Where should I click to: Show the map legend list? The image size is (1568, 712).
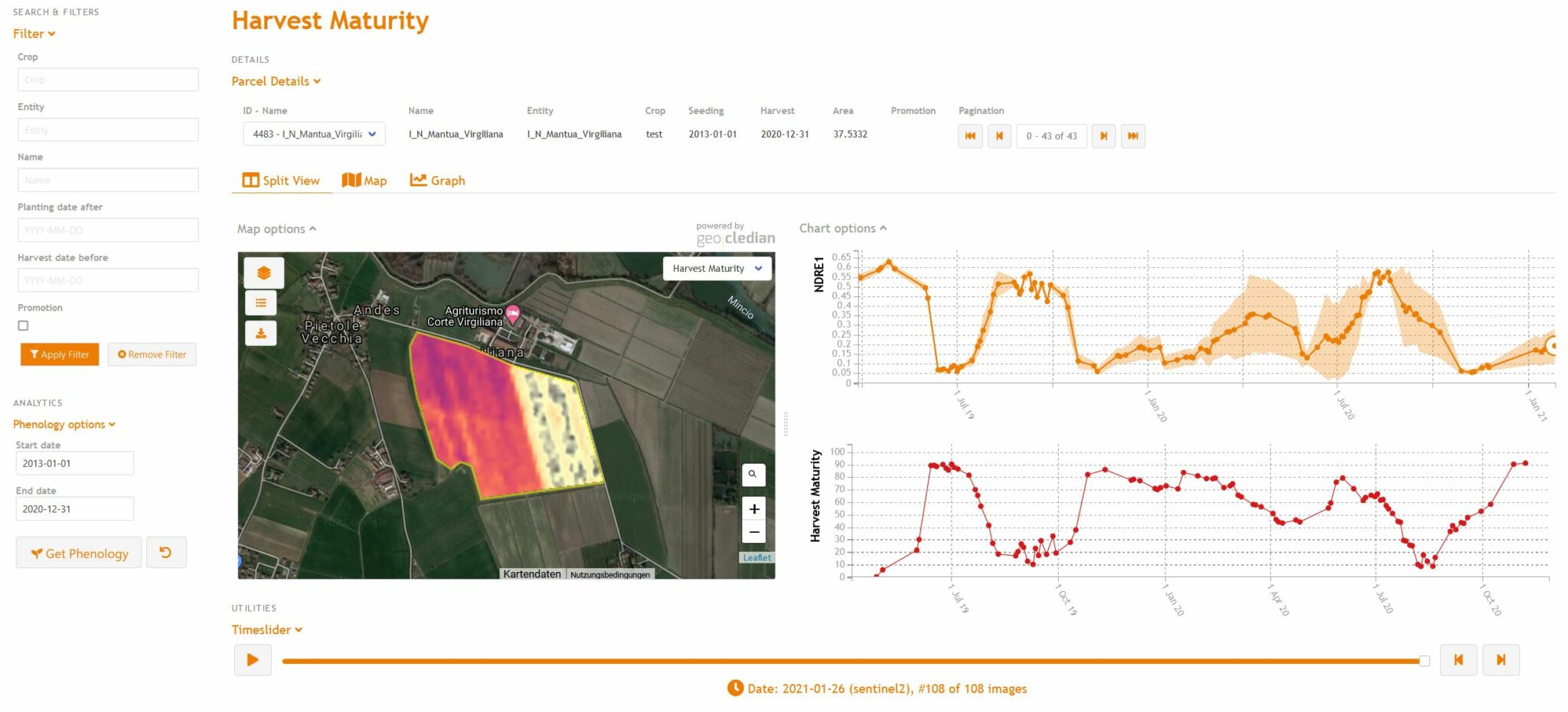261,303
